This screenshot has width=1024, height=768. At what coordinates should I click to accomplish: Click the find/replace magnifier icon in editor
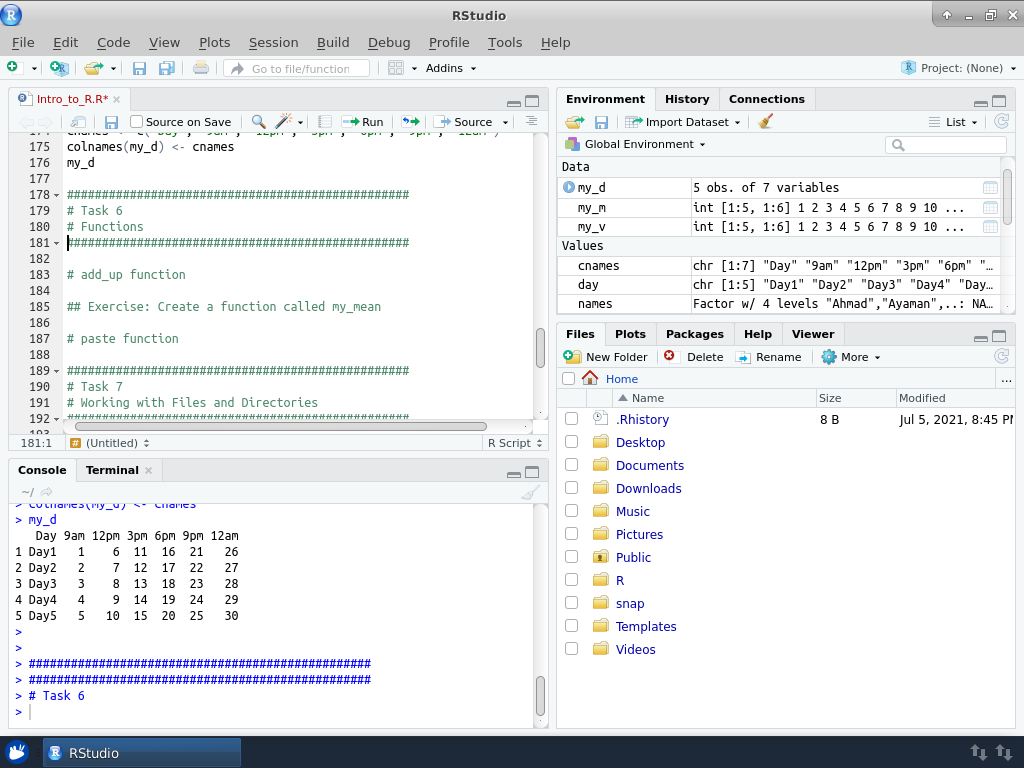[x=258, y=122]
